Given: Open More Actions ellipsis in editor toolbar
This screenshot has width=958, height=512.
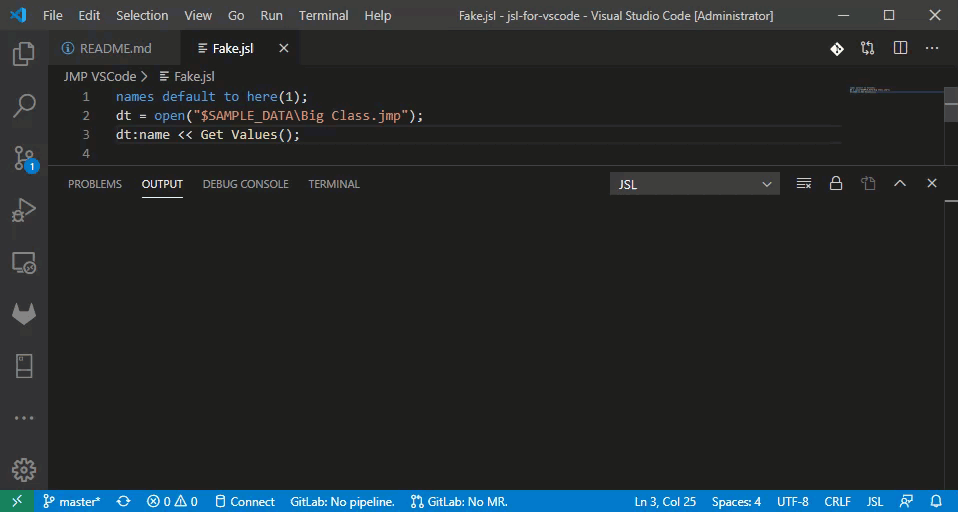Looking at the screenshot, I should [x=932, y=48].
